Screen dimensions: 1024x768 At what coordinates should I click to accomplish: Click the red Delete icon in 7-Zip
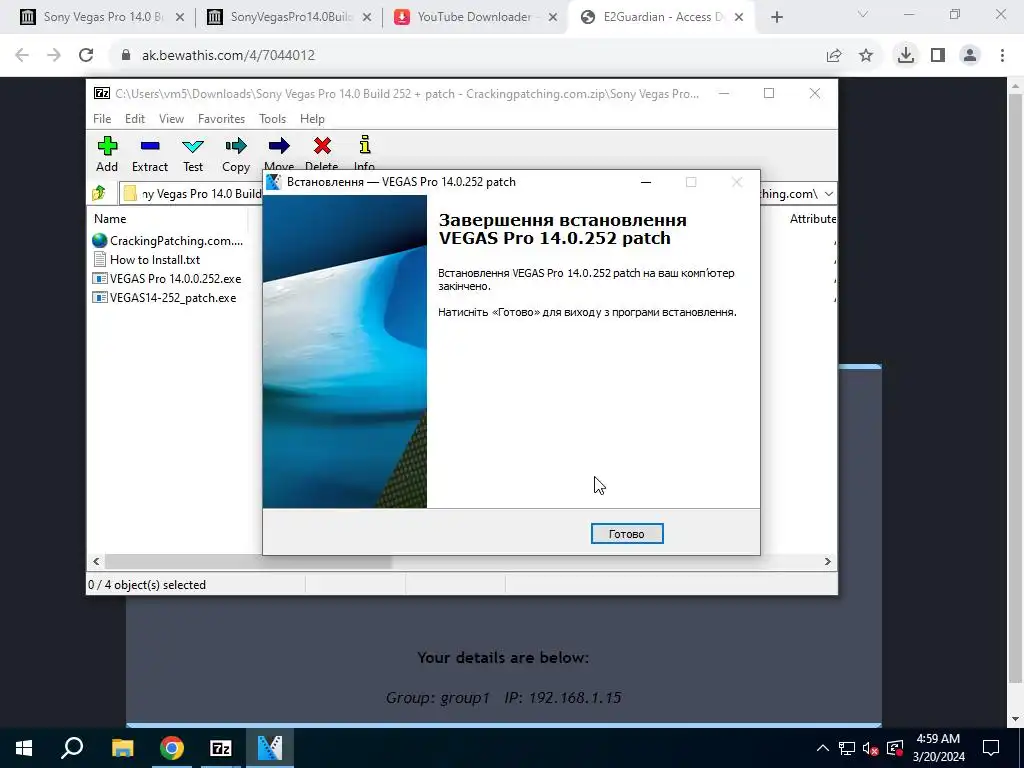[322, 146]
